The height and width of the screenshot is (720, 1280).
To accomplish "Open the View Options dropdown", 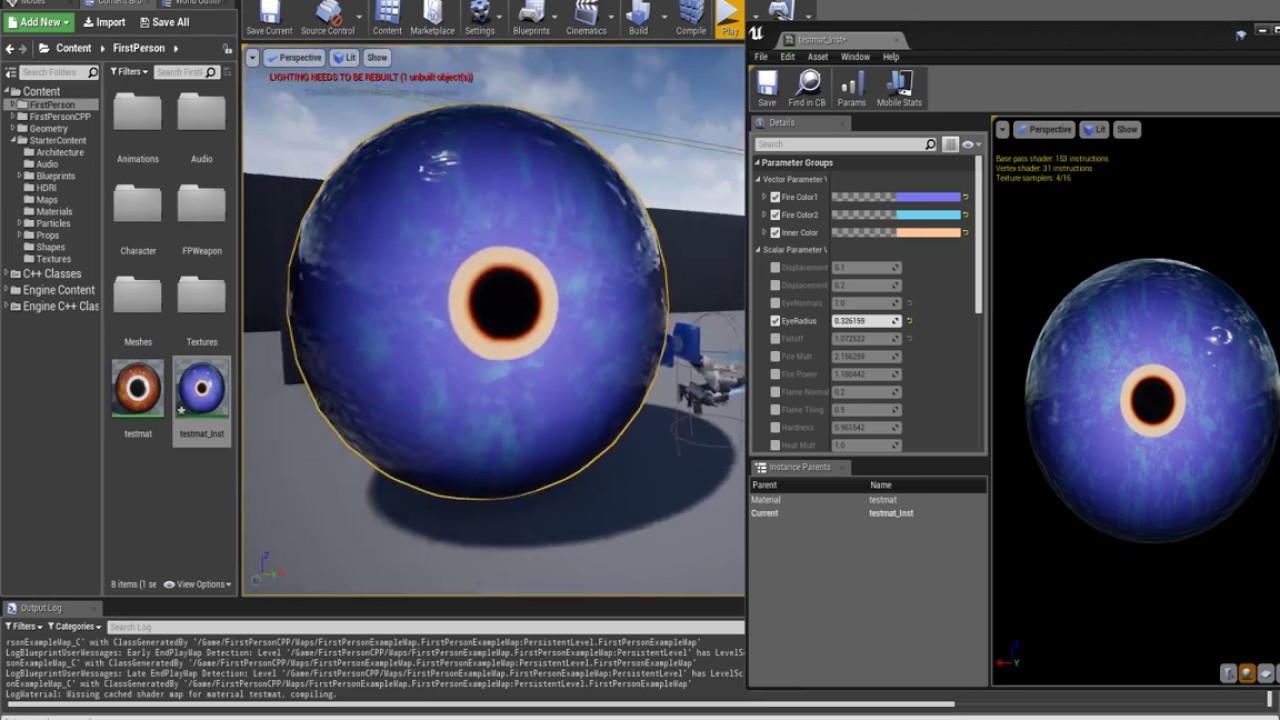I will 198,584.
